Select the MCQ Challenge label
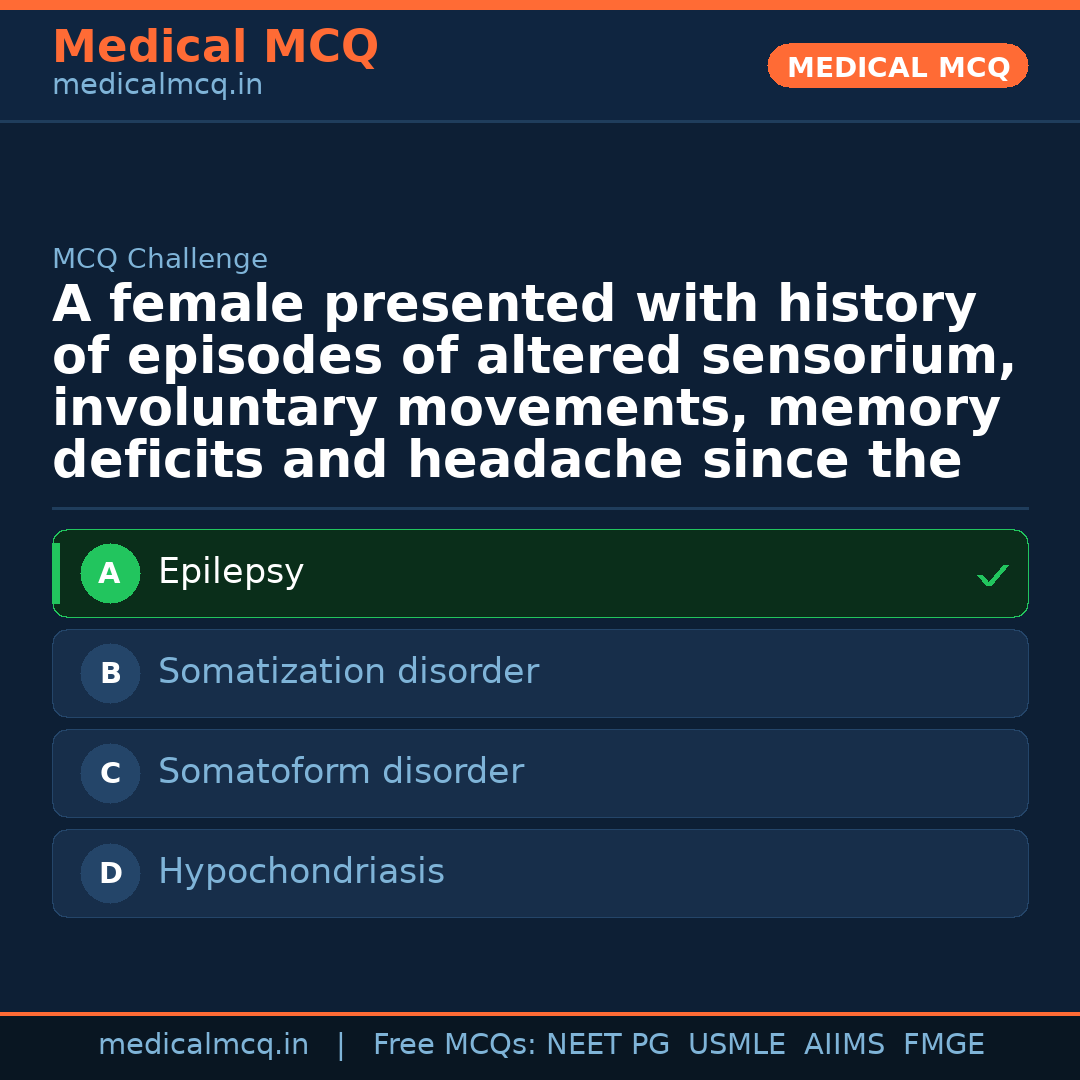The image size is (1080, 1080). click(x=160, y=259)
